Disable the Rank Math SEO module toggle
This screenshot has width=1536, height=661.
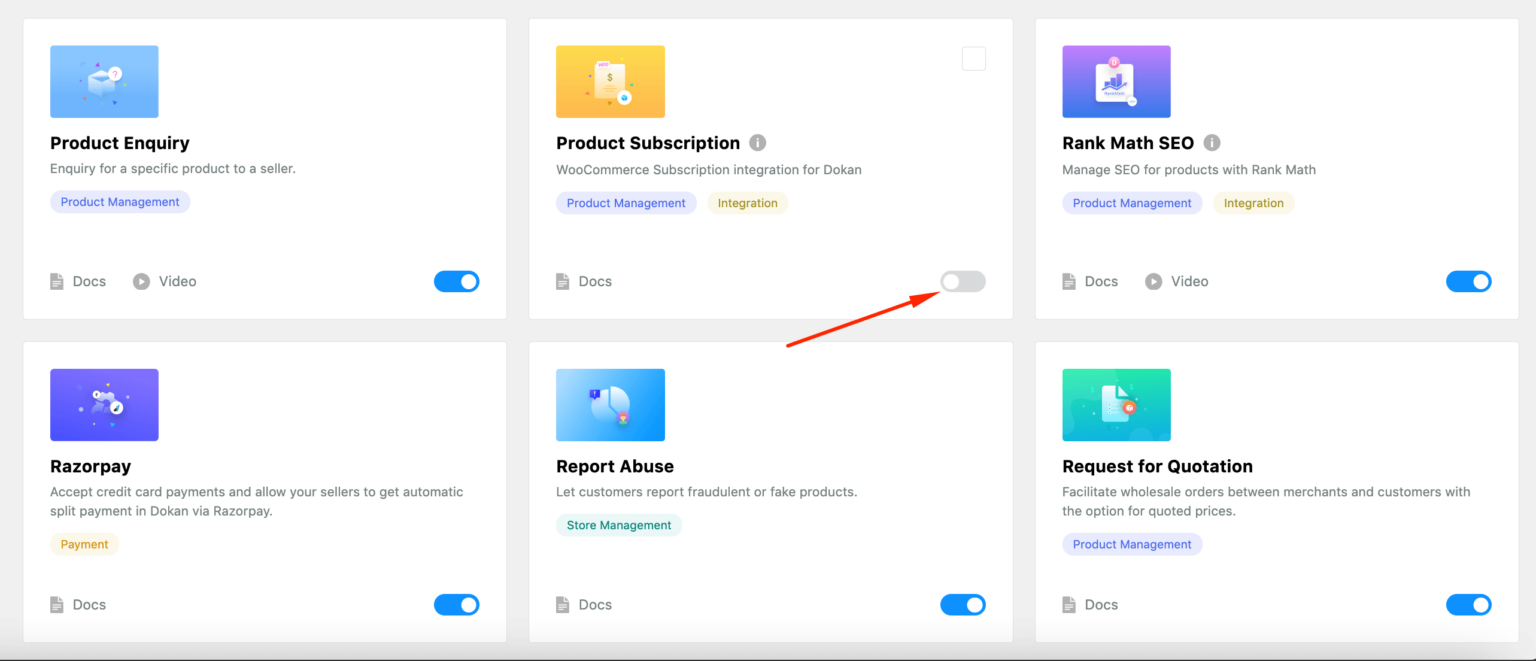tap(1469, 282)
